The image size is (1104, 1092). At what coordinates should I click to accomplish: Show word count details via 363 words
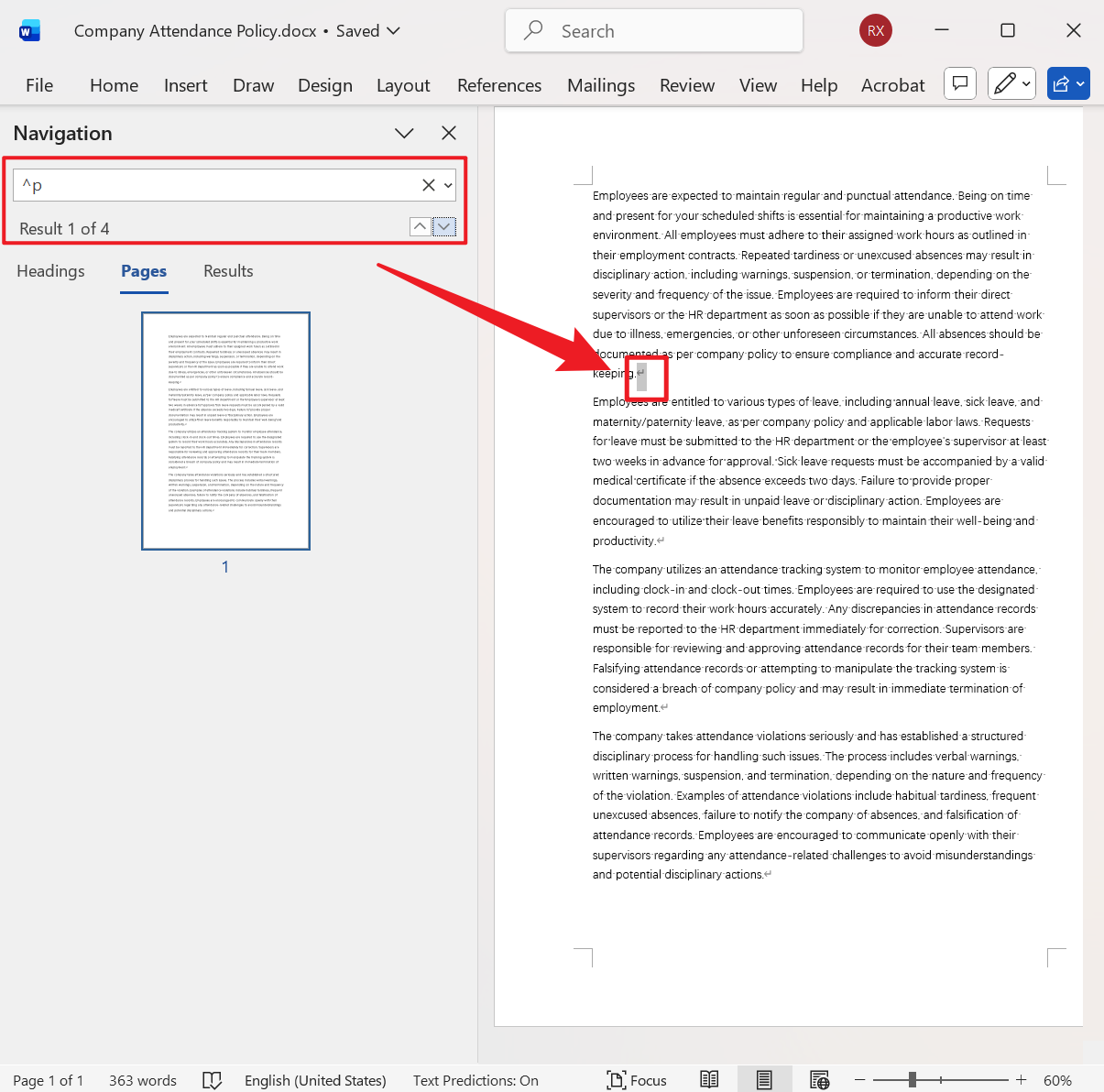click(x=142, y=1080)
